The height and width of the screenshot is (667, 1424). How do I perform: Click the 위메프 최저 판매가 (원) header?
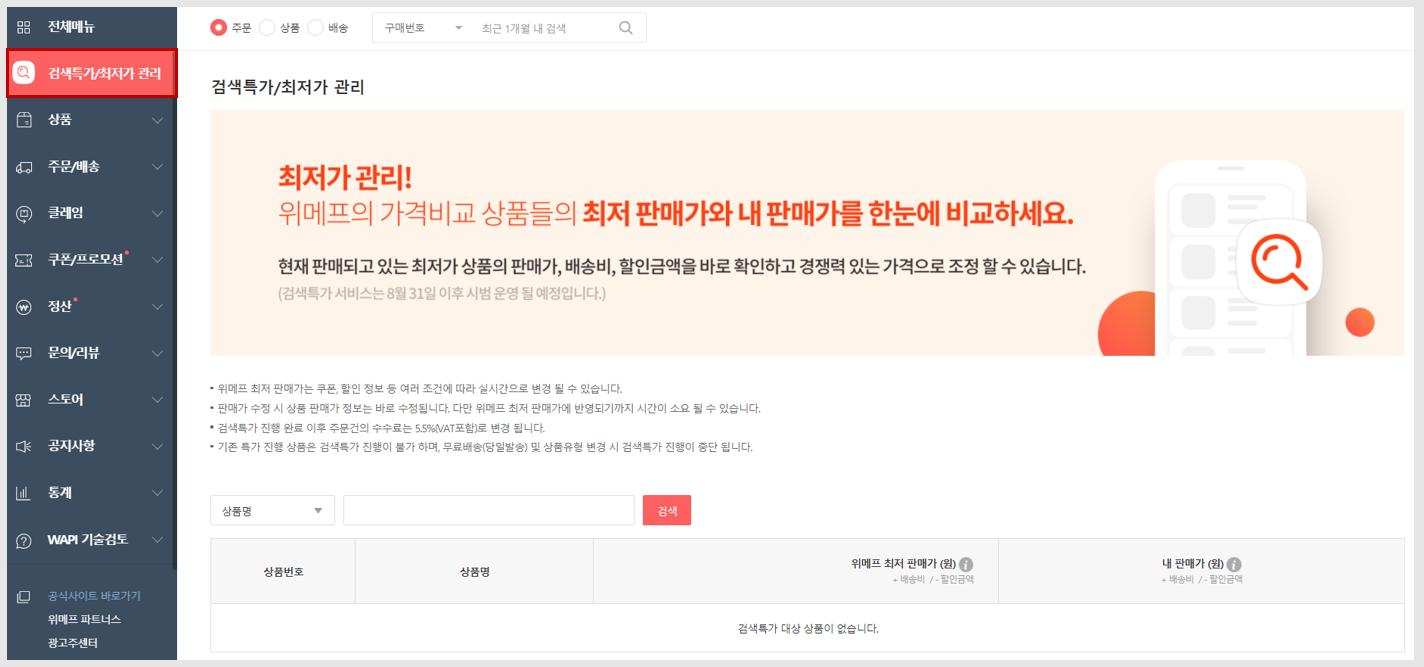pyautogui.click(x=903, y=564)
